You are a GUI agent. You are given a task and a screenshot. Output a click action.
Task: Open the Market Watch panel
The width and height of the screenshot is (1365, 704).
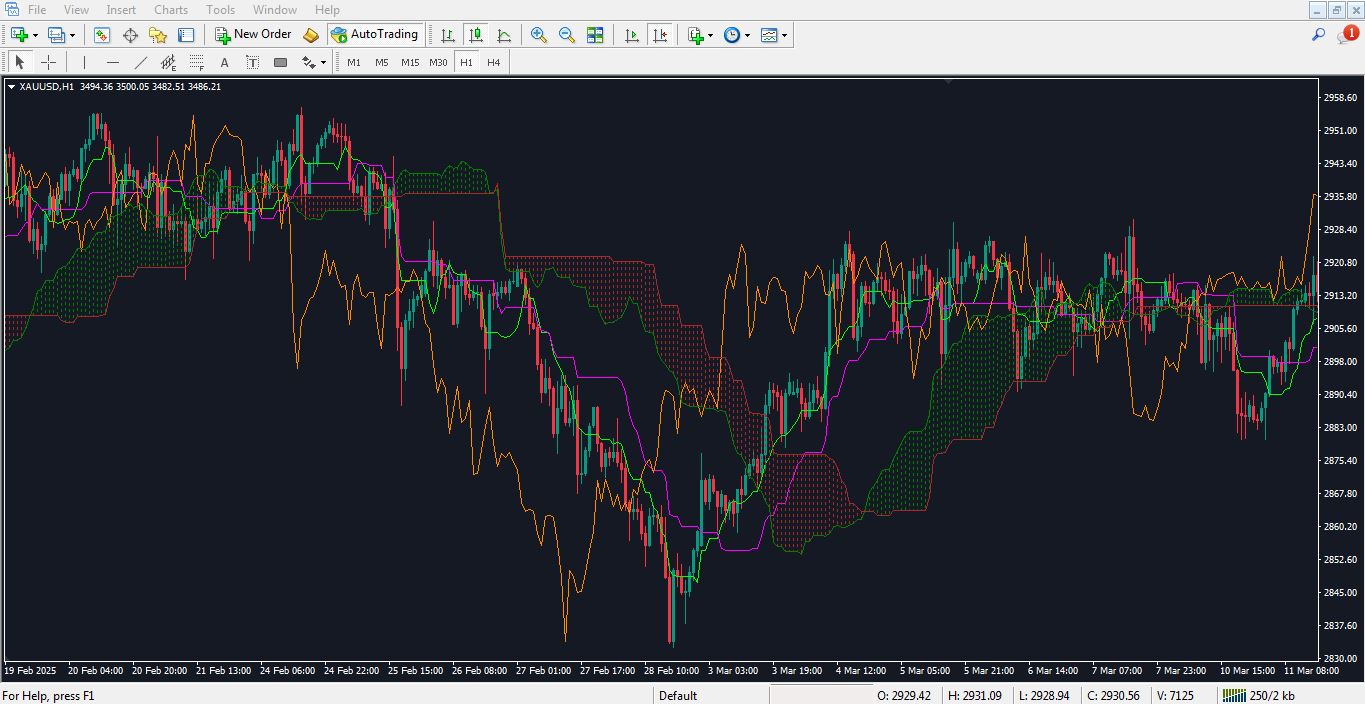click(102, 34)
